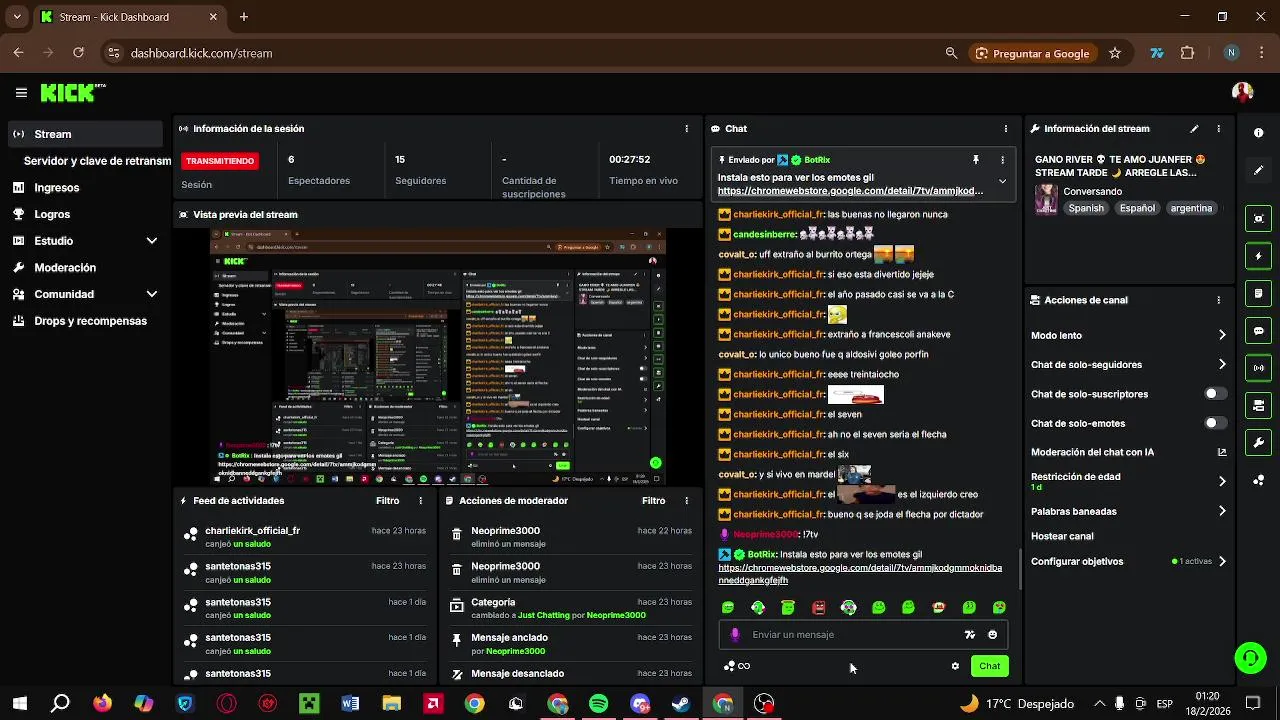1280x720 pixels.
Task: Open Palabras baneadas arrow
Action: (1221, 511)
